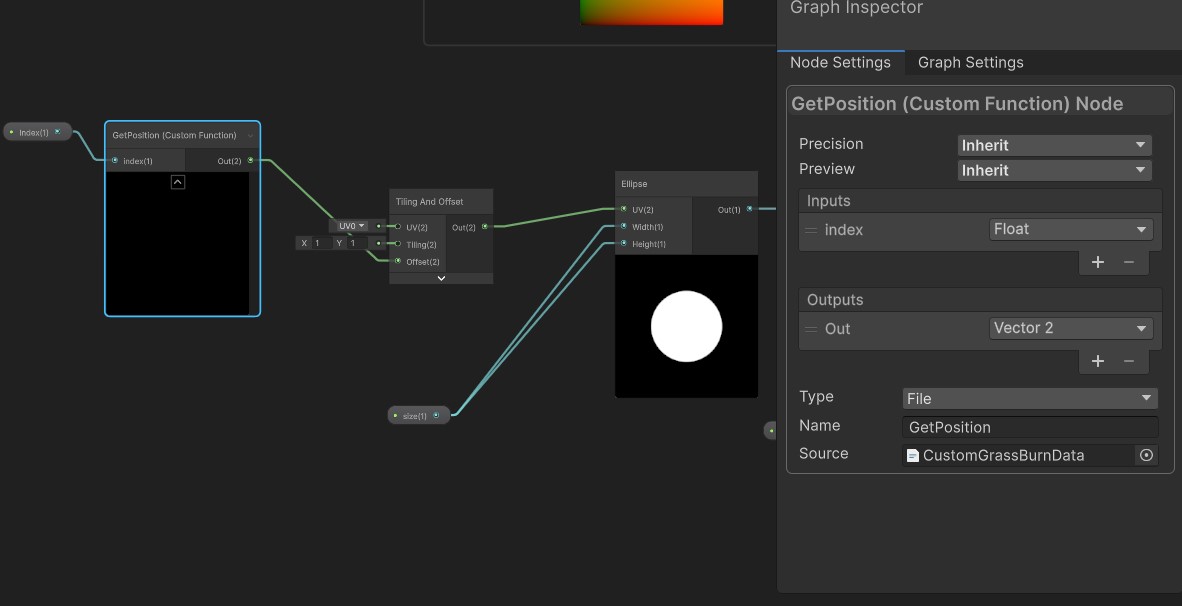Select the Node Settings tab
Image resolution: width=1182 pixels, height=606 pixels.
tap(841, 62)
